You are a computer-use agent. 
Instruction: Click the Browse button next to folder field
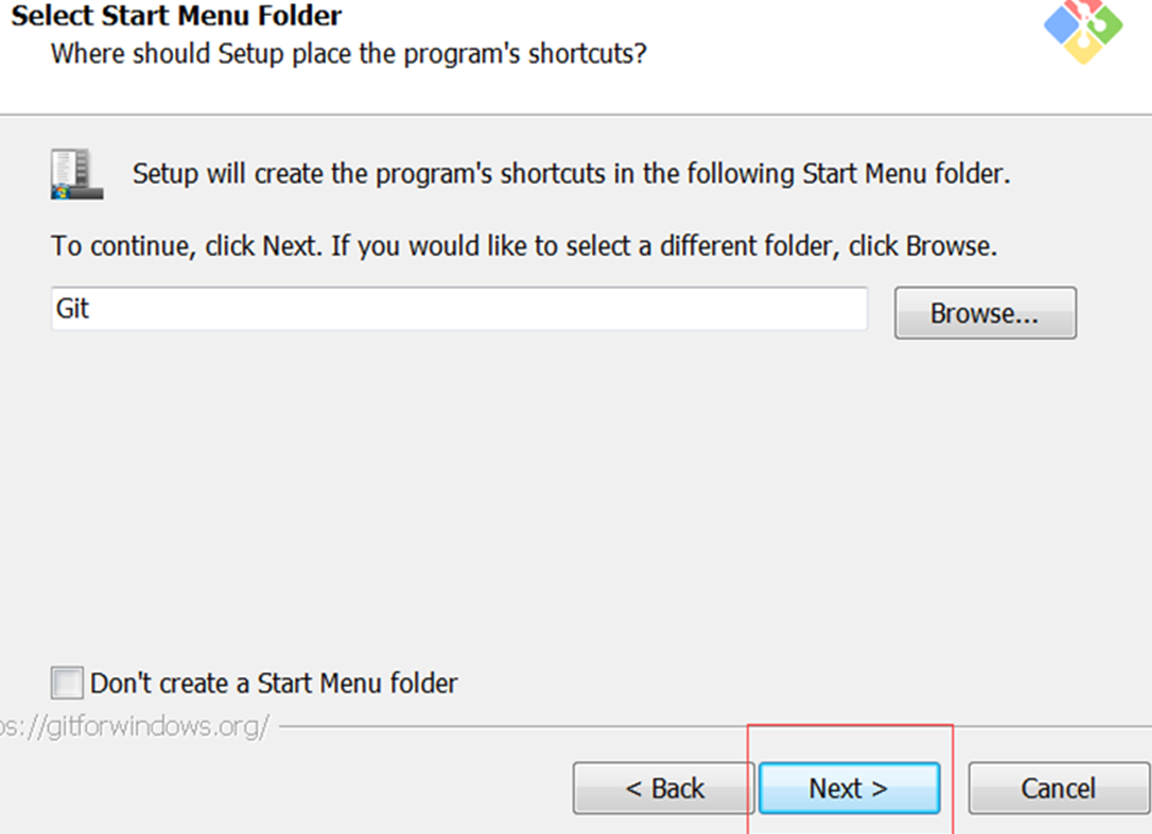tap(985, 312)
